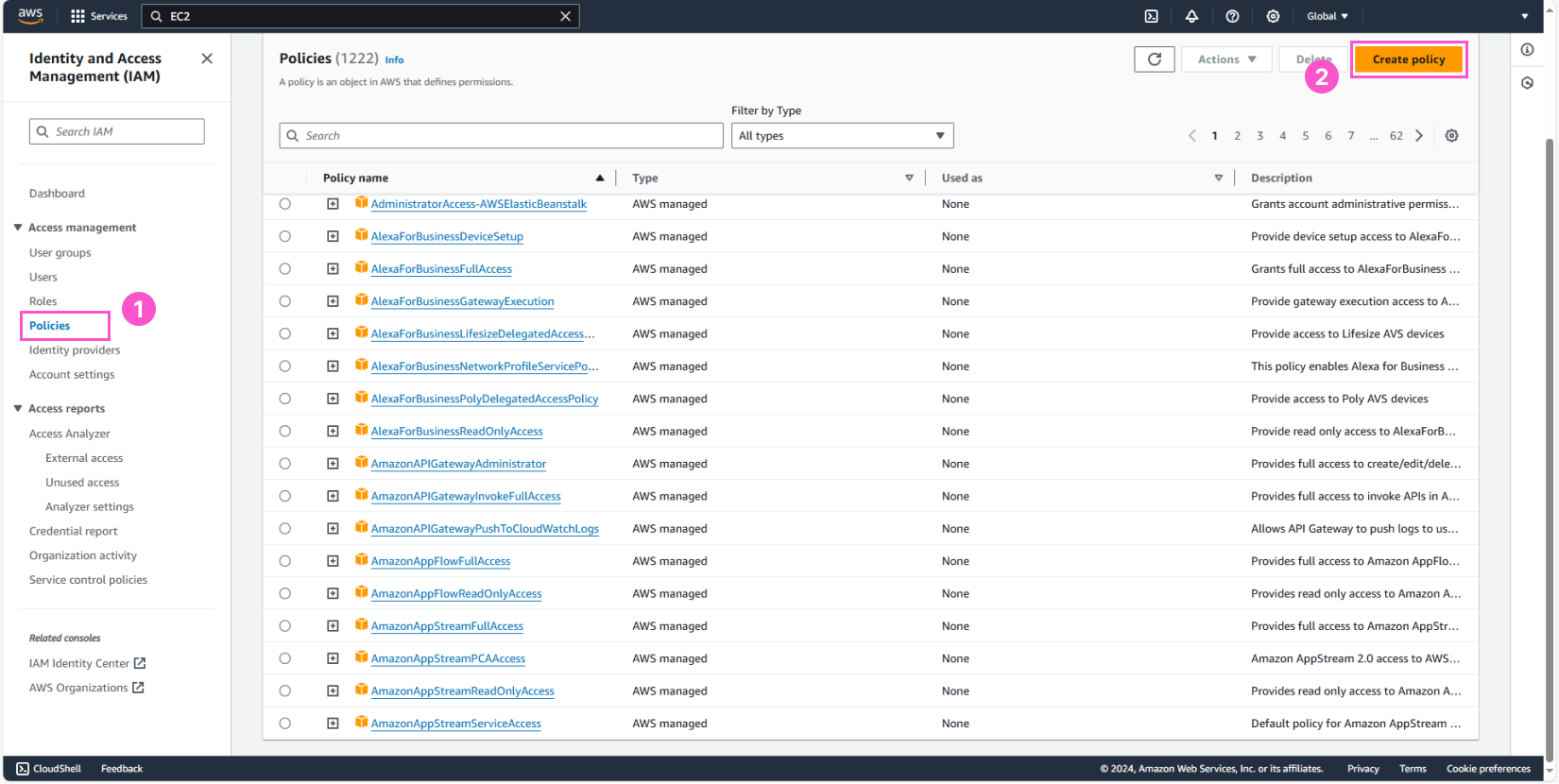Click the AWS logo home icon
The height and width of the screenshot is (784, 1559).
[x=30, y=15]
